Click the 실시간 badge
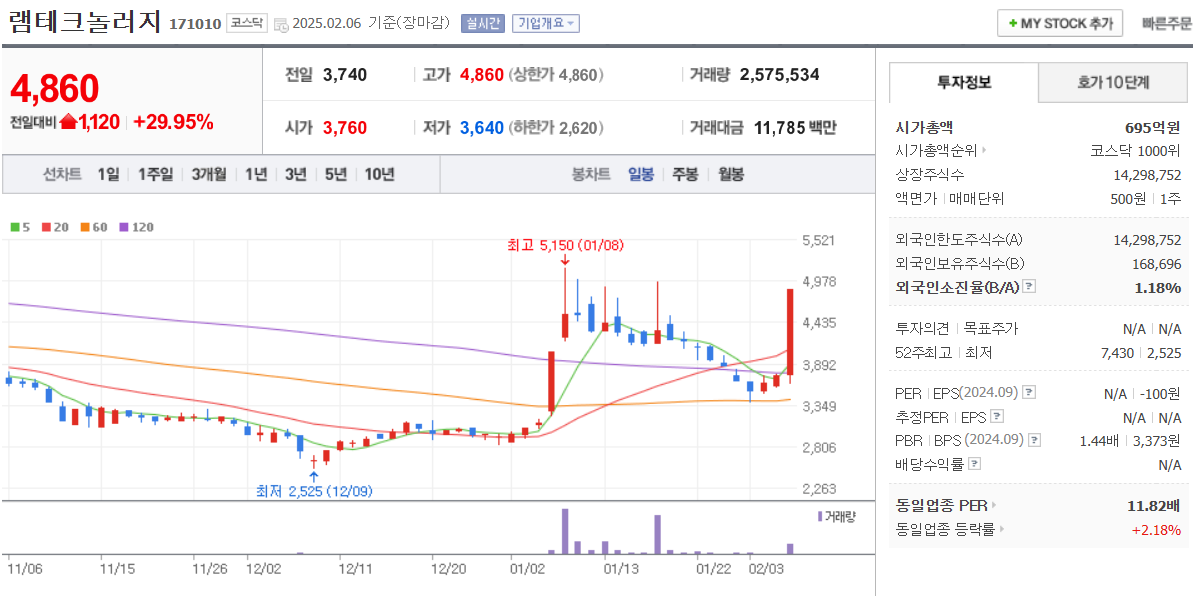The width and height of the screenshot is (1193, 596). [x=482, y=23]
